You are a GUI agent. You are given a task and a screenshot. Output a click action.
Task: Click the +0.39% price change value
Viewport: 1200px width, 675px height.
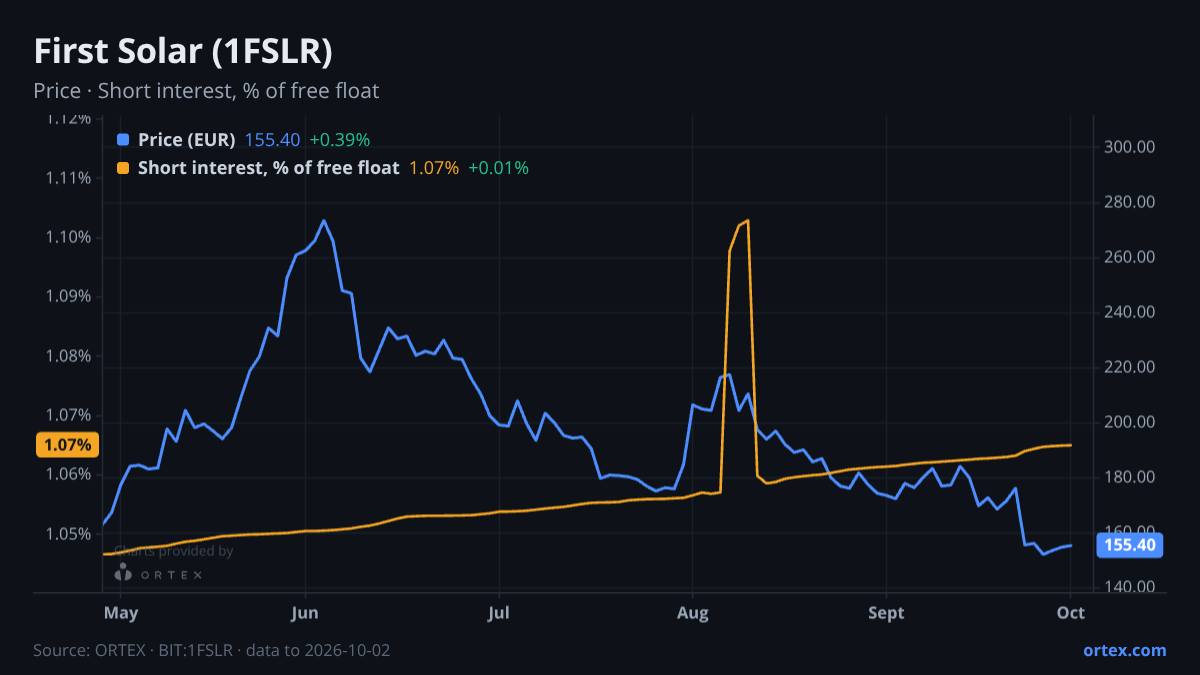(339, 140)
